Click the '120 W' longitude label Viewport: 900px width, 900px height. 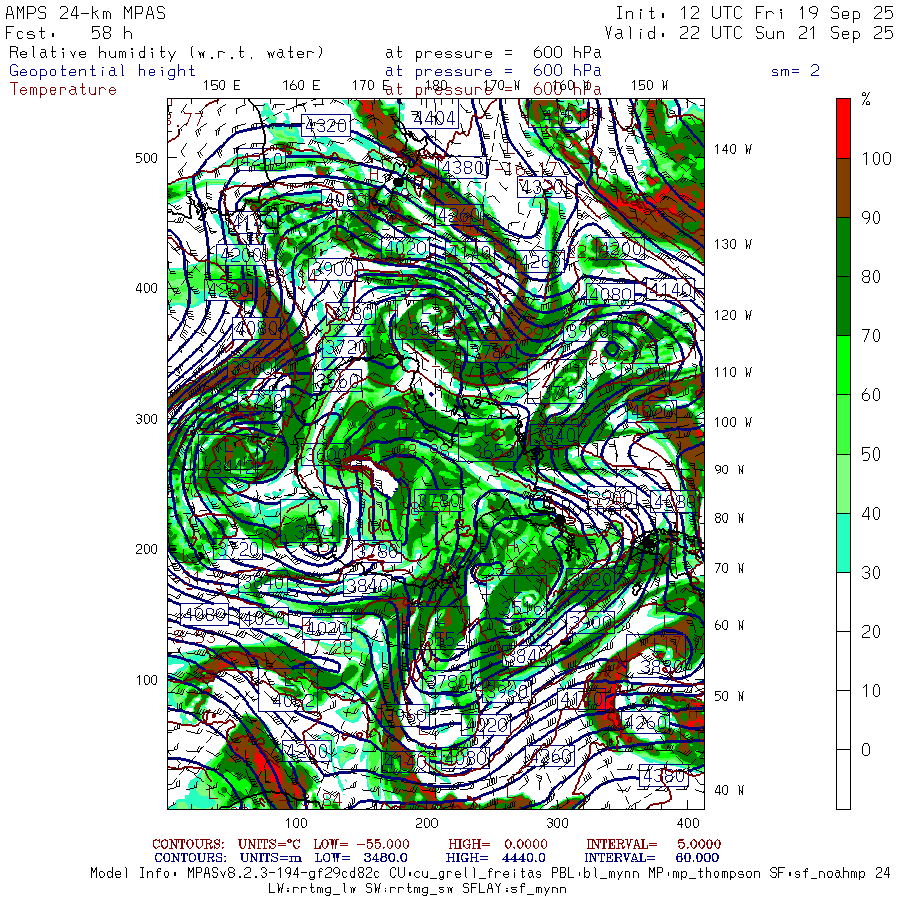pyautogui.click(x=733, y=316)
